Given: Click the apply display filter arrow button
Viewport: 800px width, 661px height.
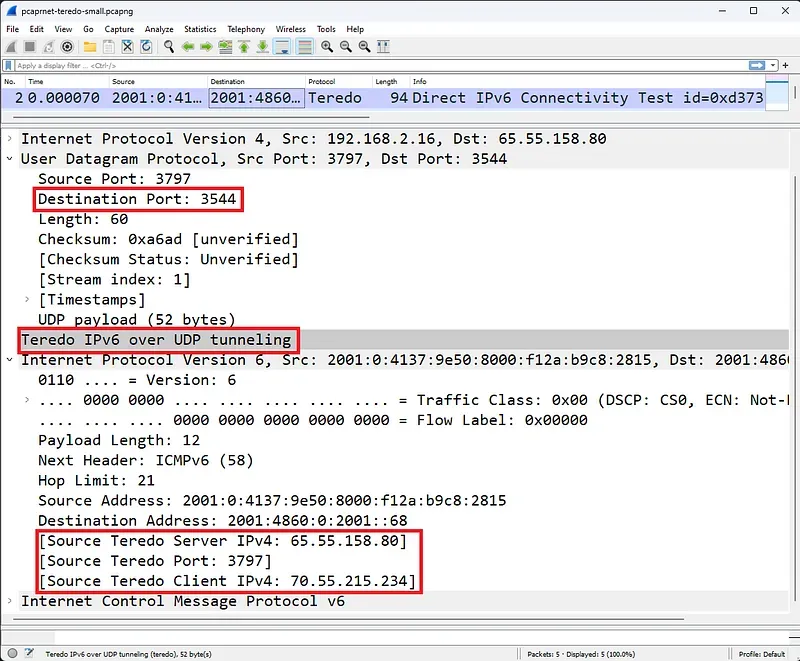Looking at the screenshot, I should [x=757, y=65].
